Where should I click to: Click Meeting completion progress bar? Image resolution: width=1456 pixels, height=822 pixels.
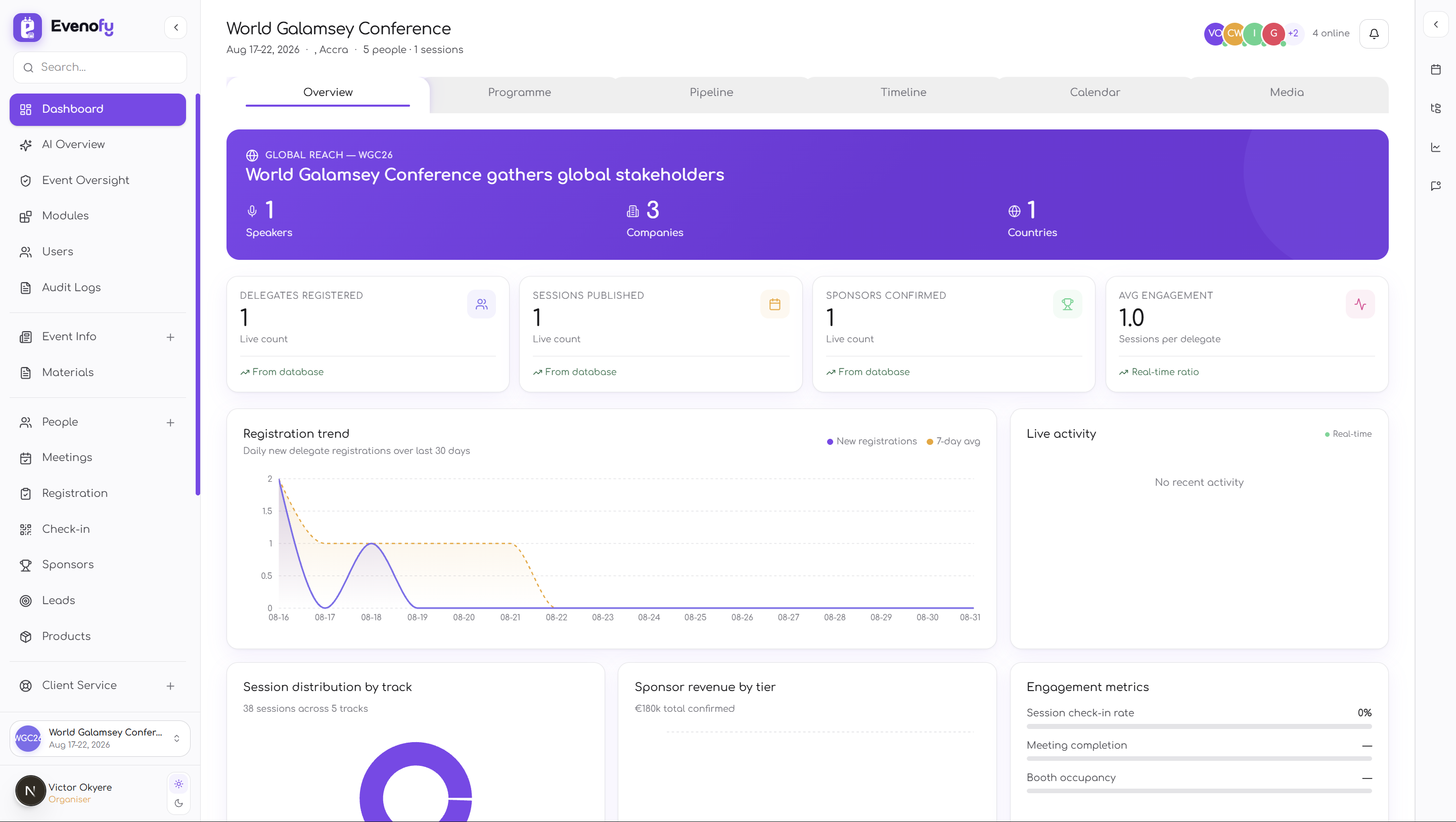(x=1199, y=759)
